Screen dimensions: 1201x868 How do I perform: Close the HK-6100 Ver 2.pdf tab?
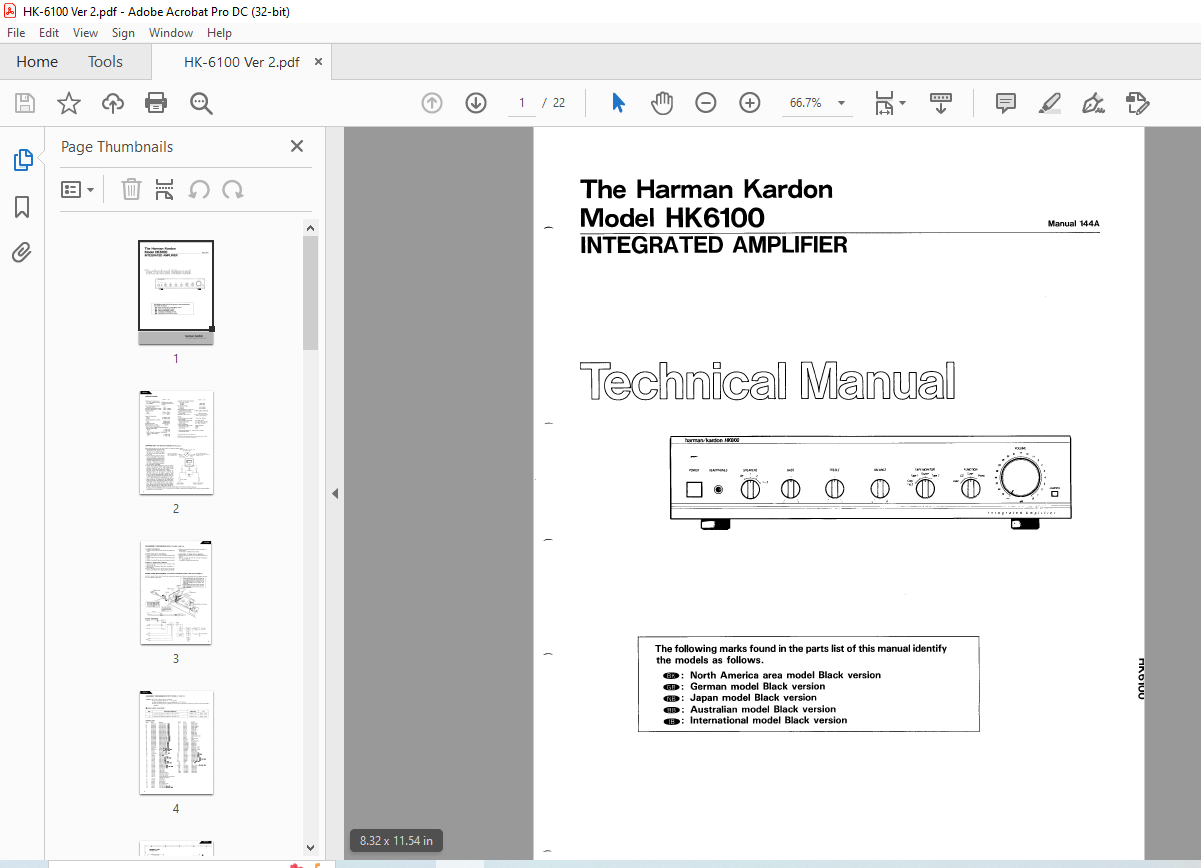coord(319,62)
